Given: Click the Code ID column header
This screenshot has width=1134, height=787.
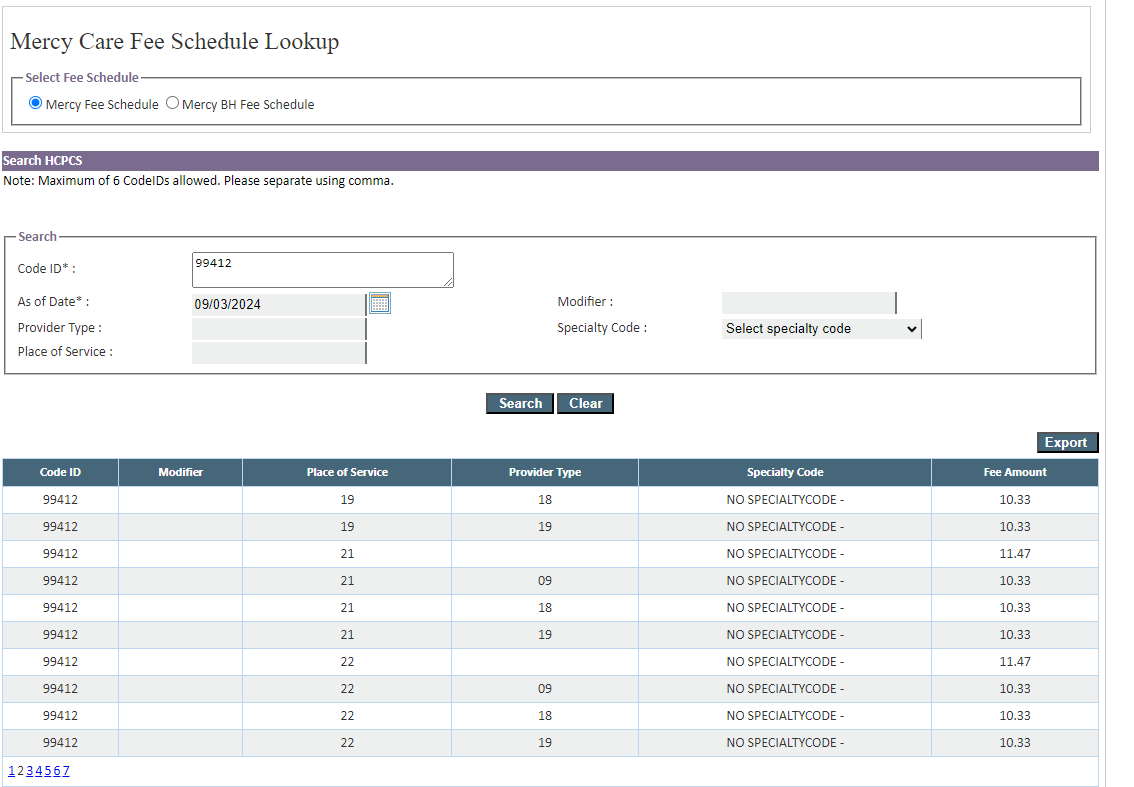Looking at the screenshot, I should click(x=61, y=472).
